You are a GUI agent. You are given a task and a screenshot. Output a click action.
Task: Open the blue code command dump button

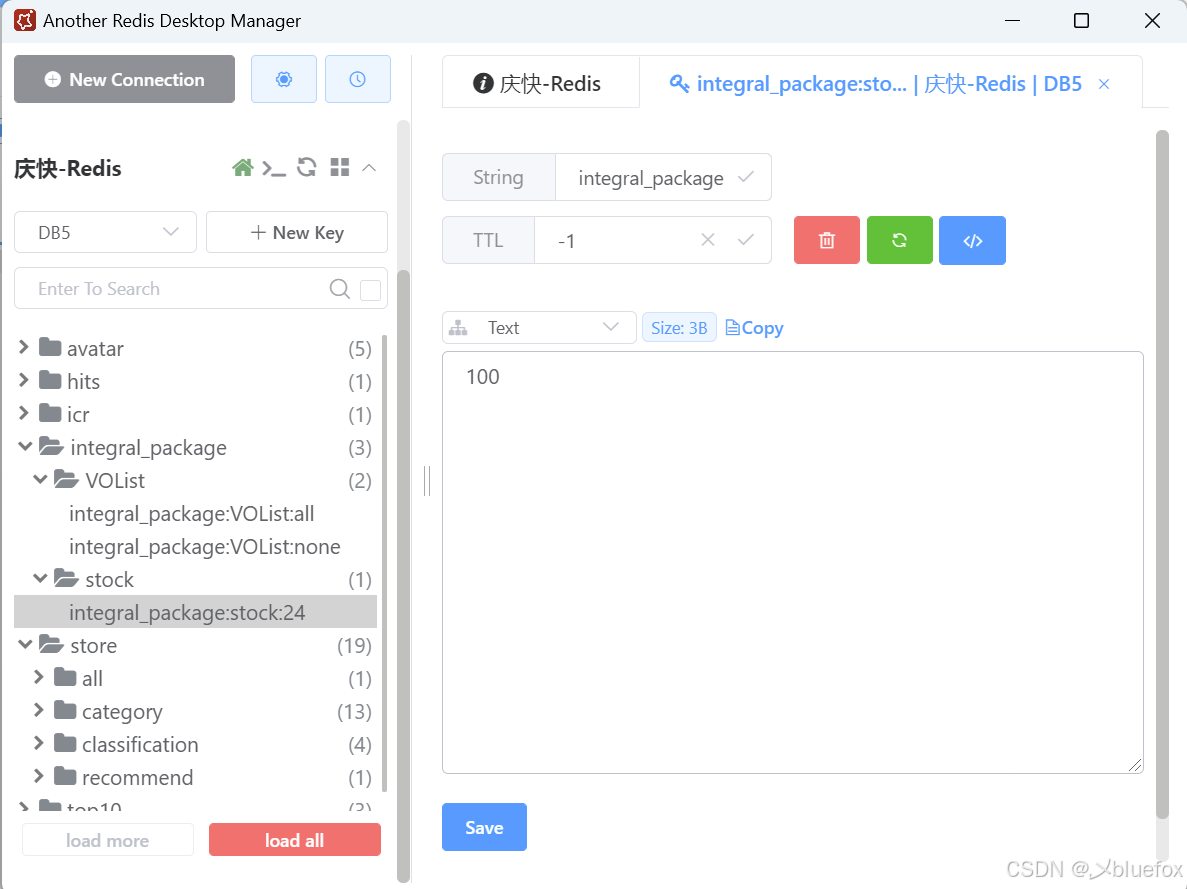click(973, 240)
